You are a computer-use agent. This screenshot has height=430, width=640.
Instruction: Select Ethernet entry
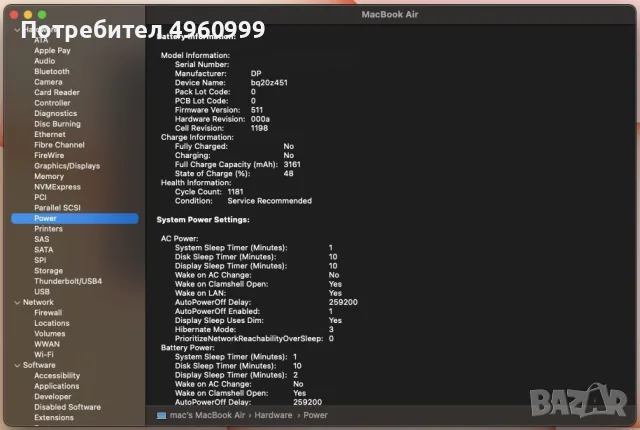pos(50,134)
